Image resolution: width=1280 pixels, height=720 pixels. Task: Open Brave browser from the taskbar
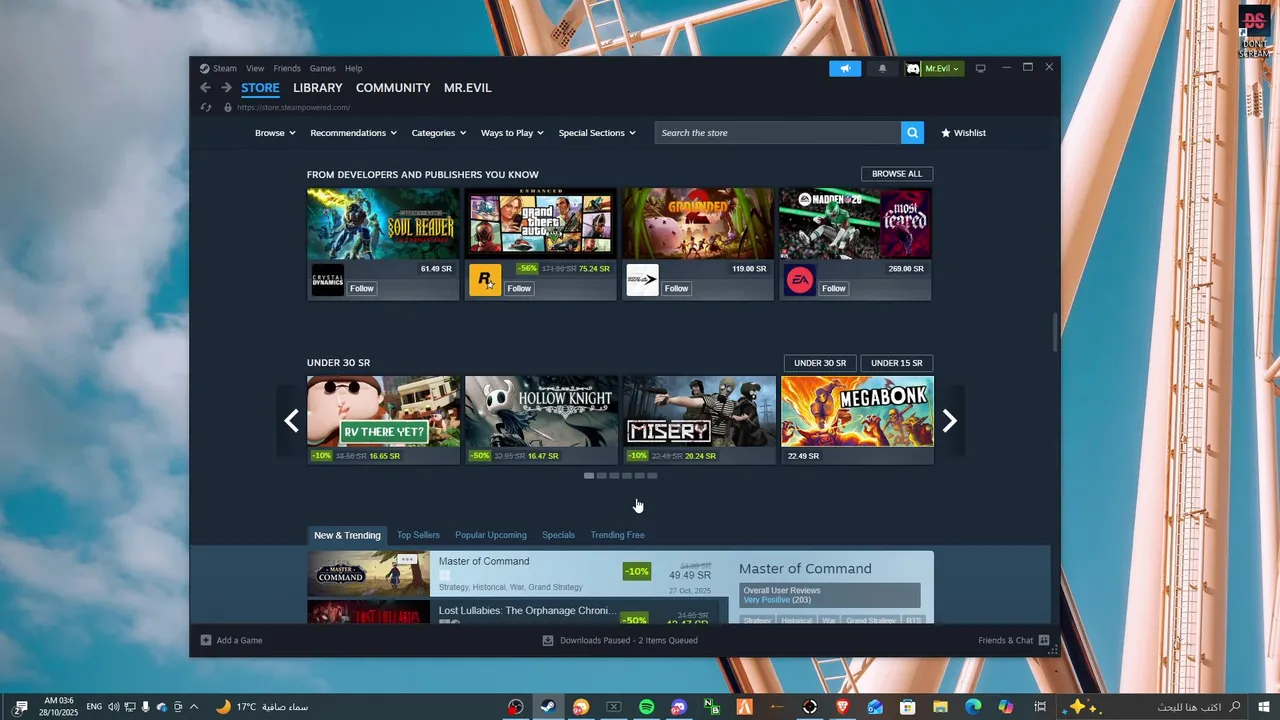(842, 707)
